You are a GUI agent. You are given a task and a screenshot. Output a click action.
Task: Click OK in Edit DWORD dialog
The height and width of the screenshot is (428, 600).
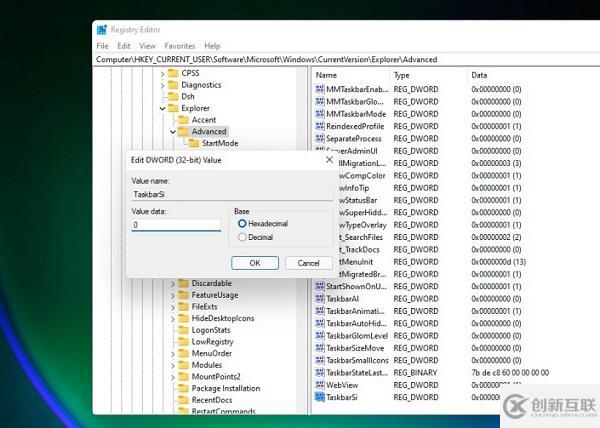point(255,263)
